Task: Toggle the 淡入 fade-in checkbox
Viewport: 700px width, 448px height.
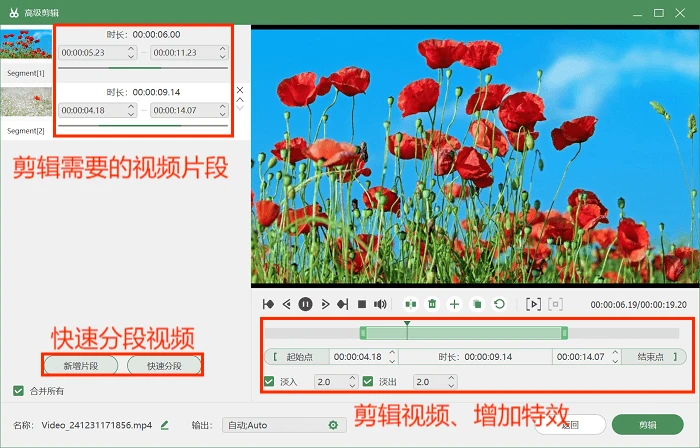Action: point(269,382)
